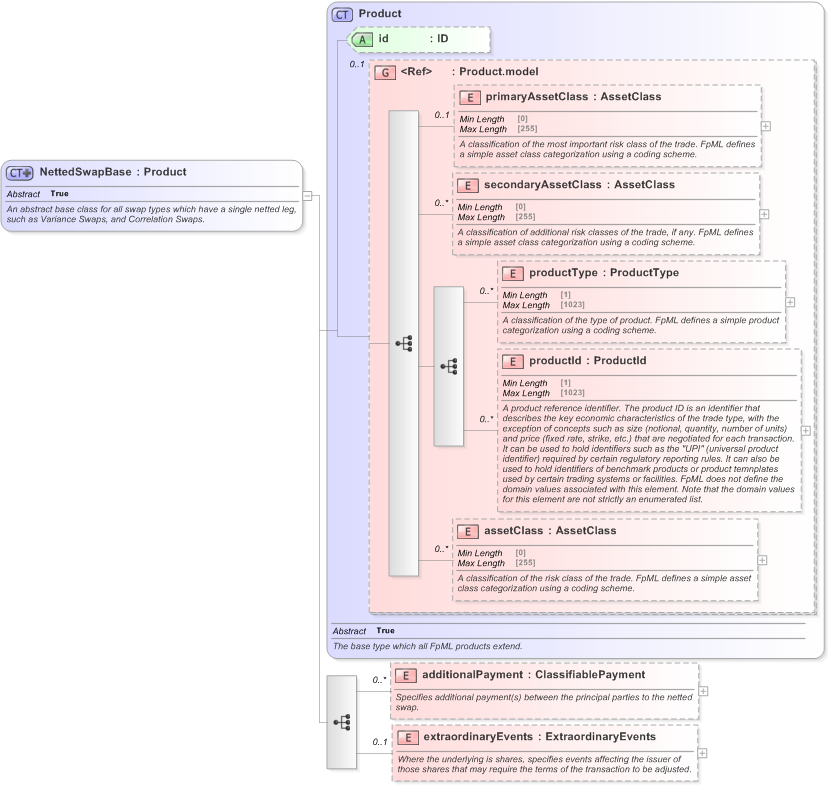This screenshot has height=787, width=828.
Task: Expand the assetClass element
Action: click(763, 560)
